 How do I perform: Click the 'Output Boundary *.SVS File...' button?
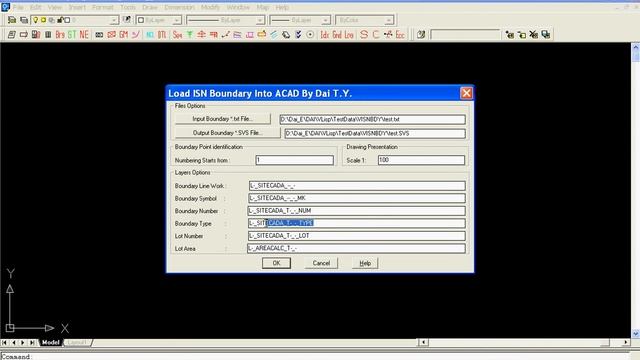(227, 133)
